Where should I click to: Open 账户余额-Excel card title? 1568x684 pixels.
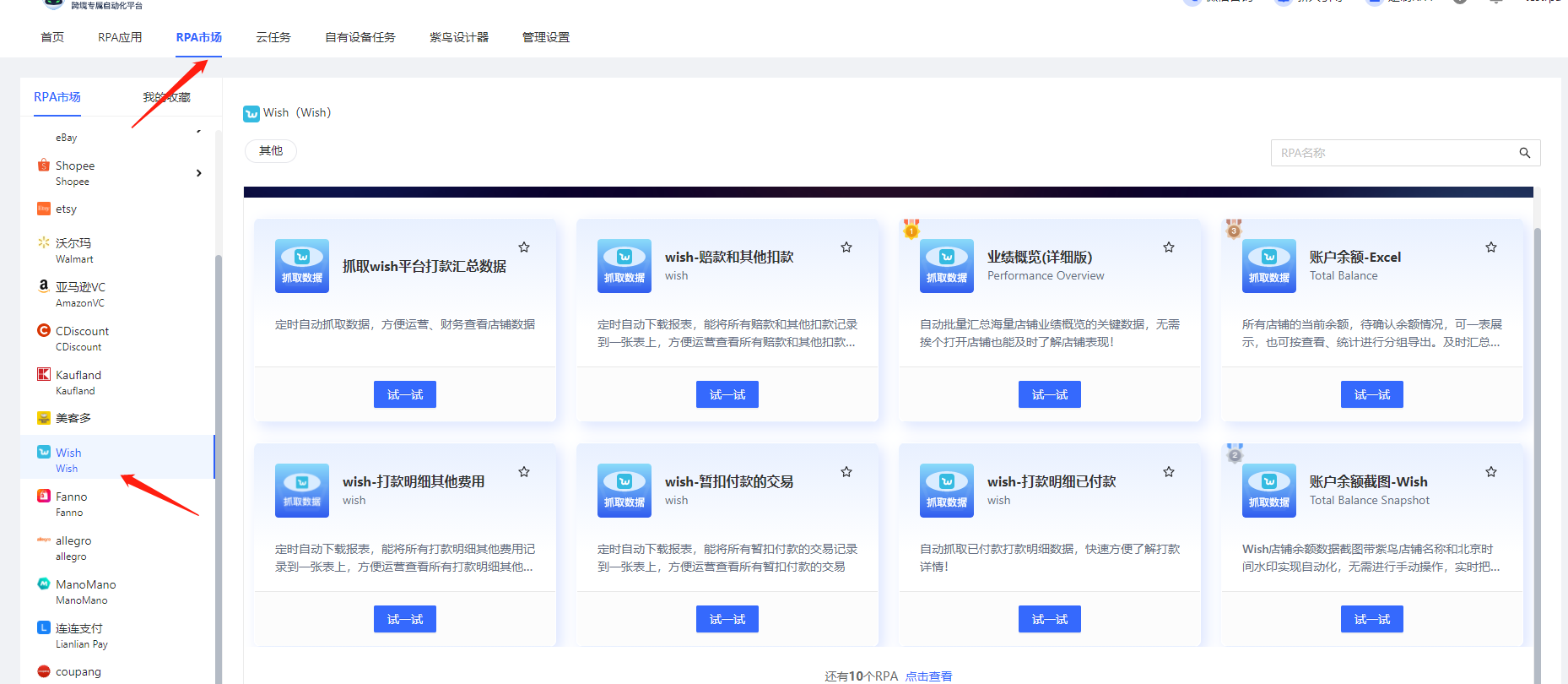click(x=1355, y=257)
